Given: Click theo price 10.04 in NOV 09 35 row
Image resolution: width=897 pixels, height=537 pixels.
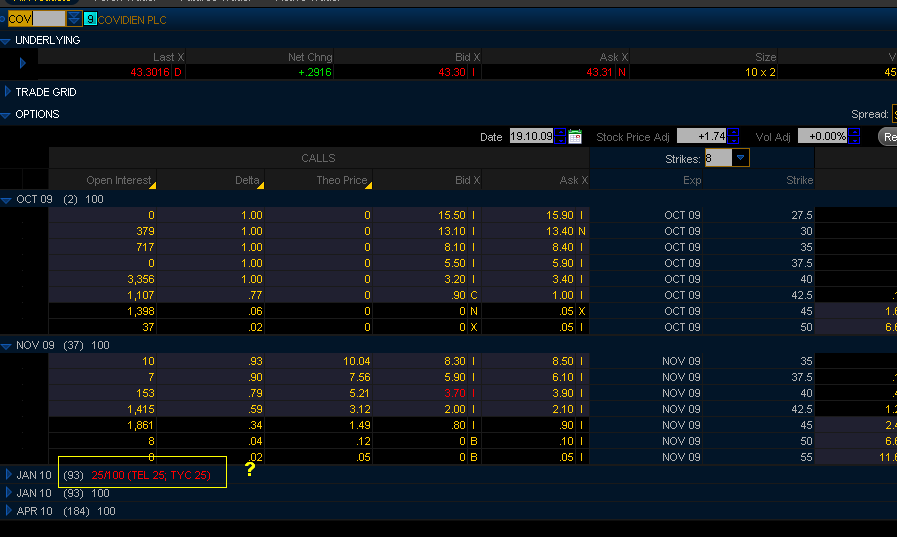Looking at the screenshot, I should pyautogui.click(x=356, y=361).
